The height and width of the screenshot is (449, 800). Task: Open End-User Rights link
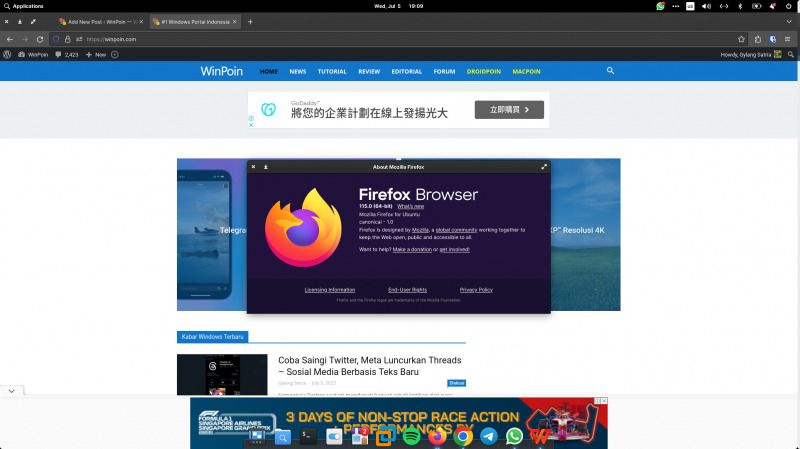[407, 290]
